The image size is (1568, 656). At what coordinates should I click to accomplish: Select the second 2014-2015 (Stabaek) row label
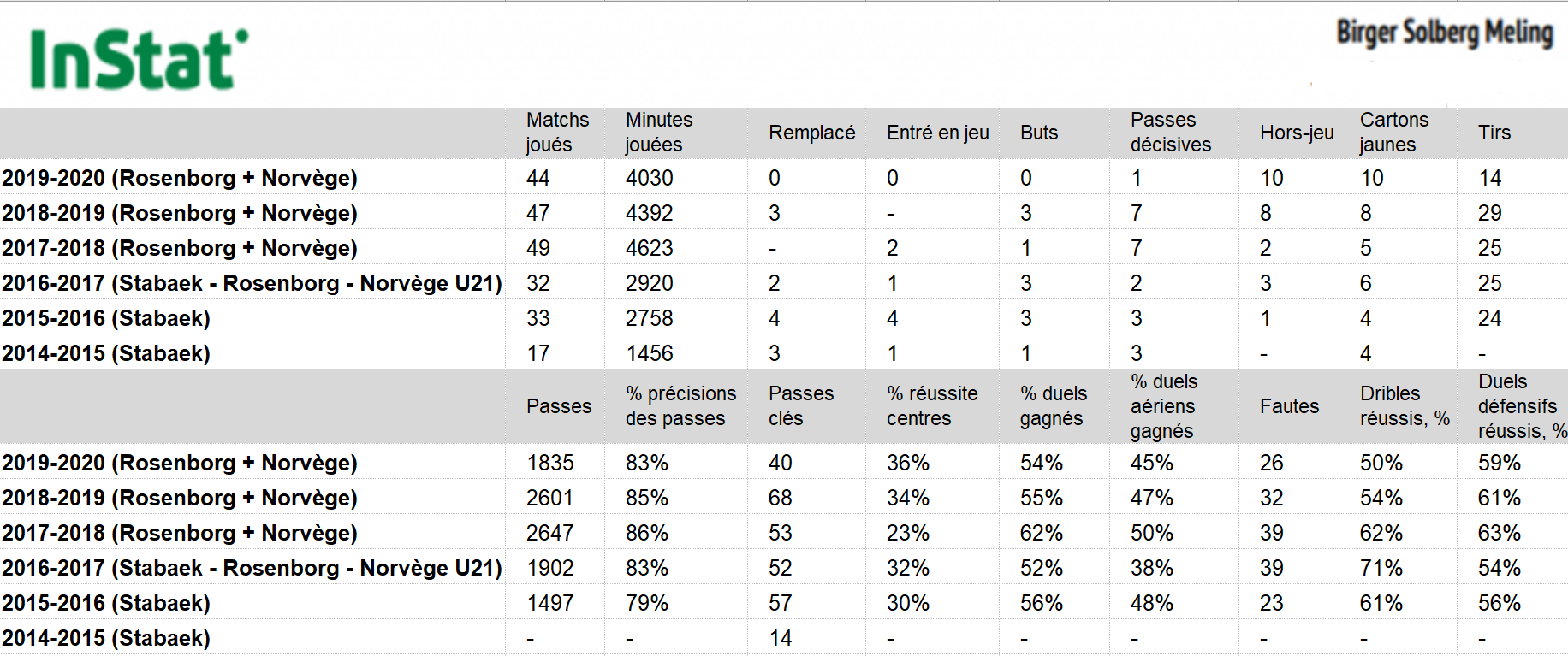point(106,638)
